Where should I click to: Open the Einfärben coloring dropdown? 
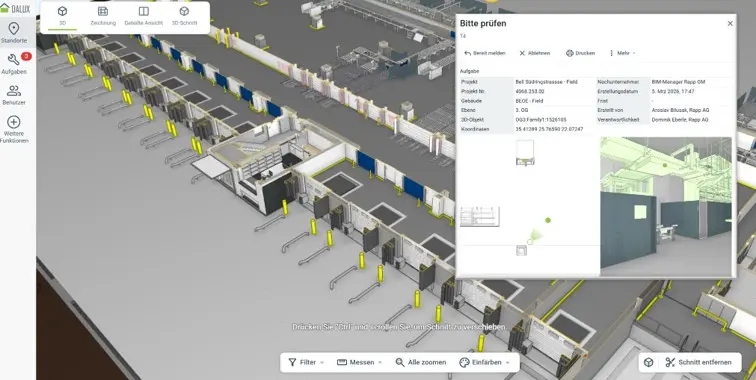[x=485, y=362]
